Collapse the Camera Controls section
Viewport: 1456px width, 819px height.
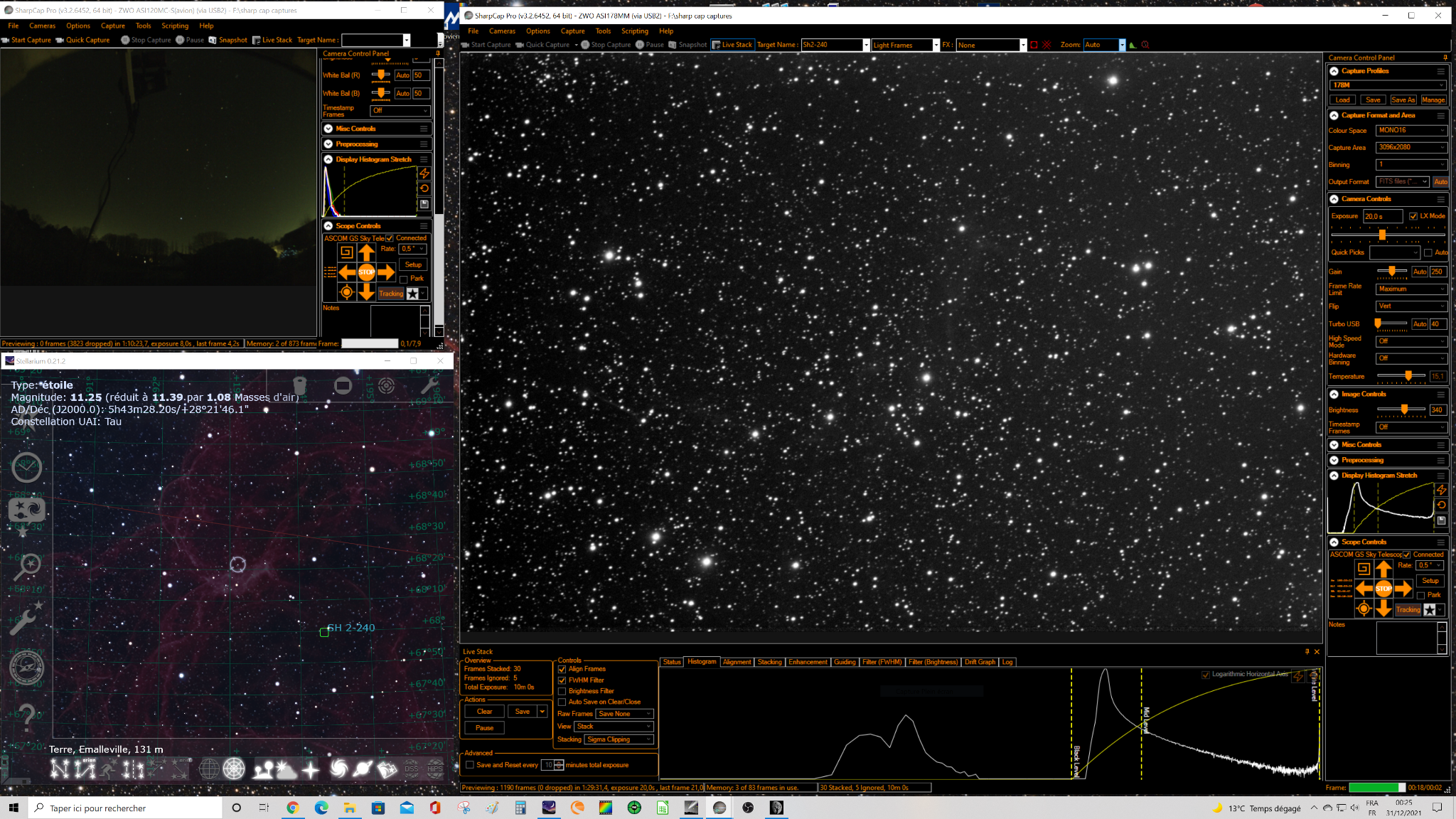coord(1334,199)
